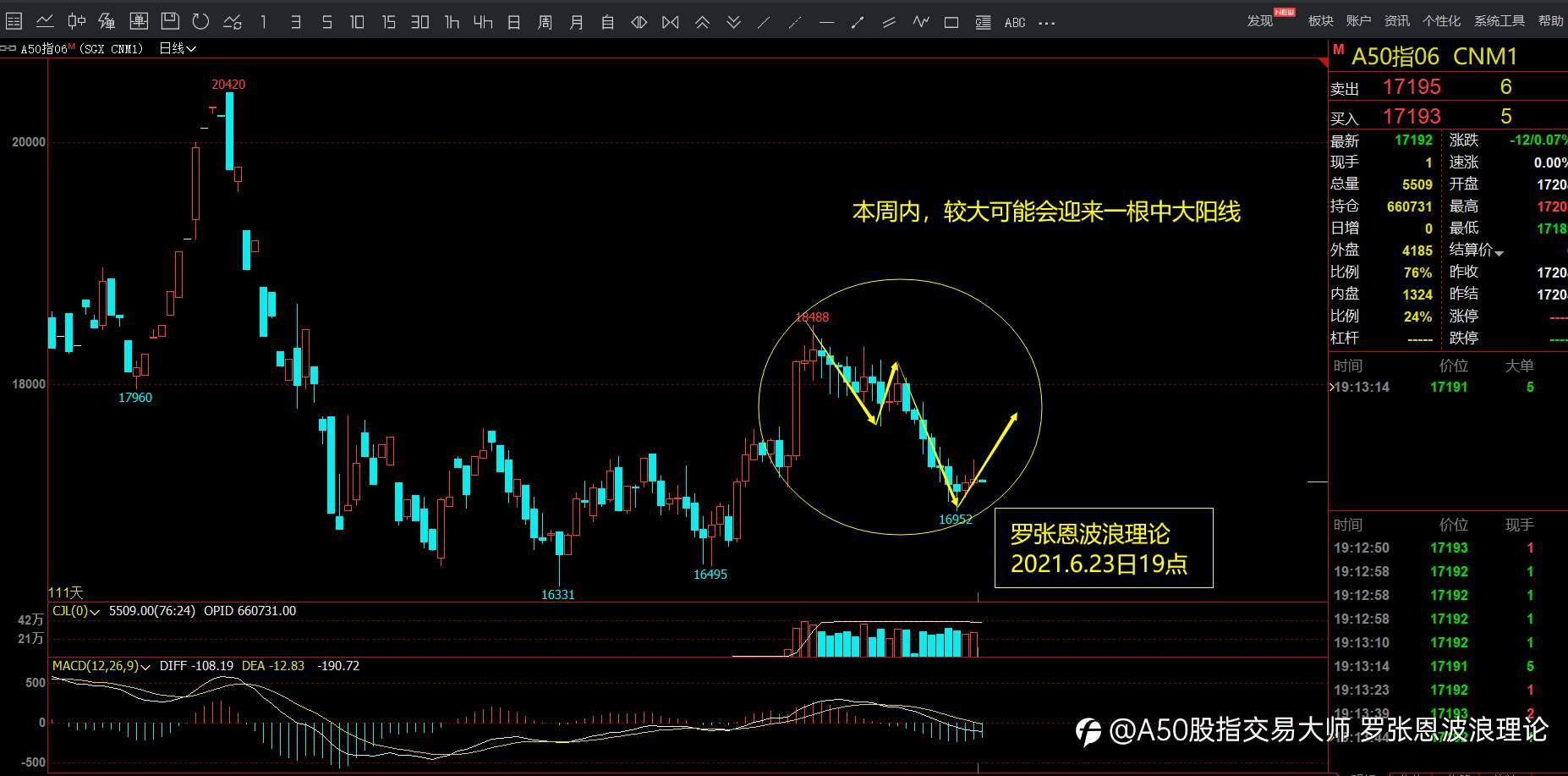Select the zigzag wave drawing tool
The width and height of the screenshot is (1568, 776).
[920, 22]
